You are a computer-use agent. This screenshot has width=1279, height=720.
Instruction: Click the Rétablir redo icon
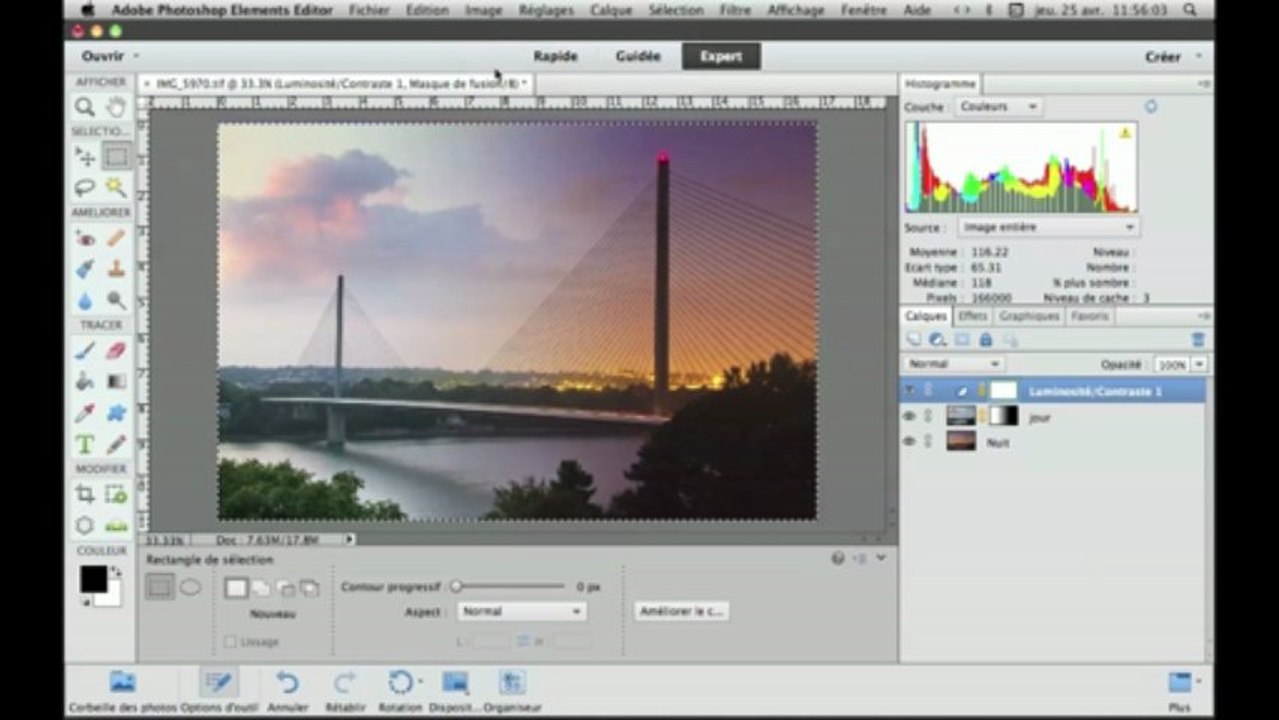344,682
